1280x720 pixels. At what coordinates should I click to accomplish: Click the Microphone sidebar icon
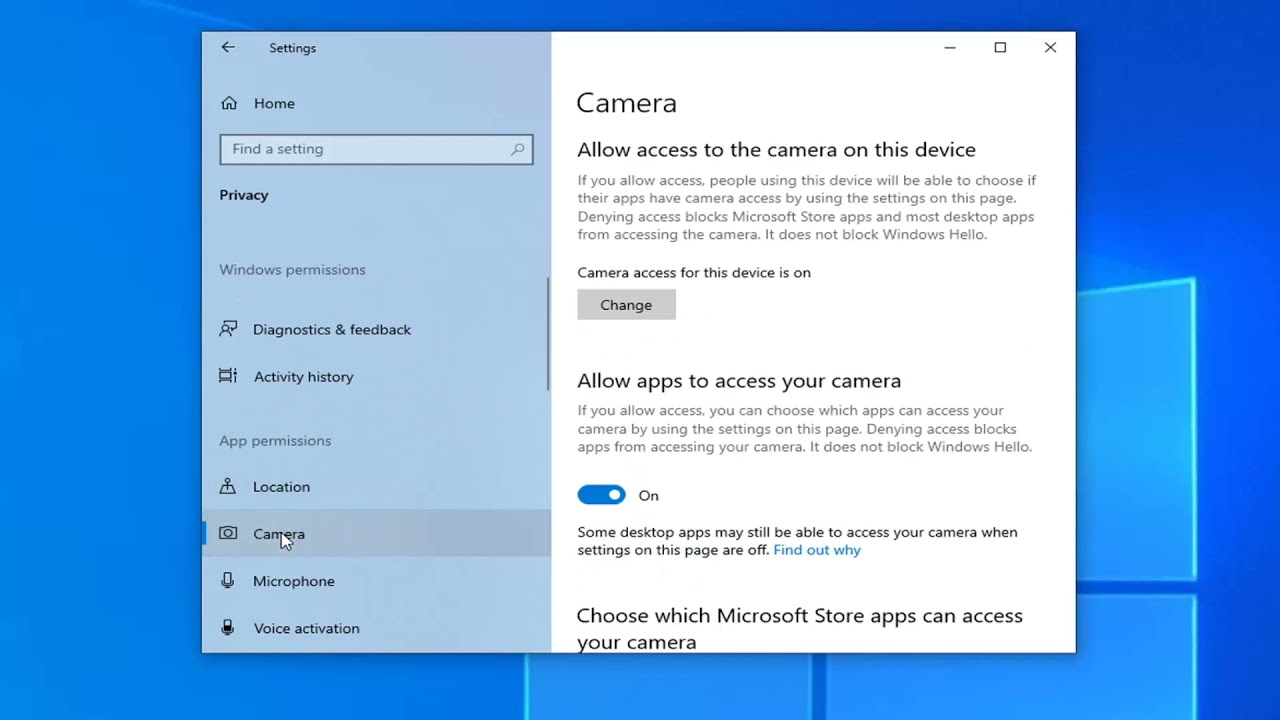click(x=228, y=580)
